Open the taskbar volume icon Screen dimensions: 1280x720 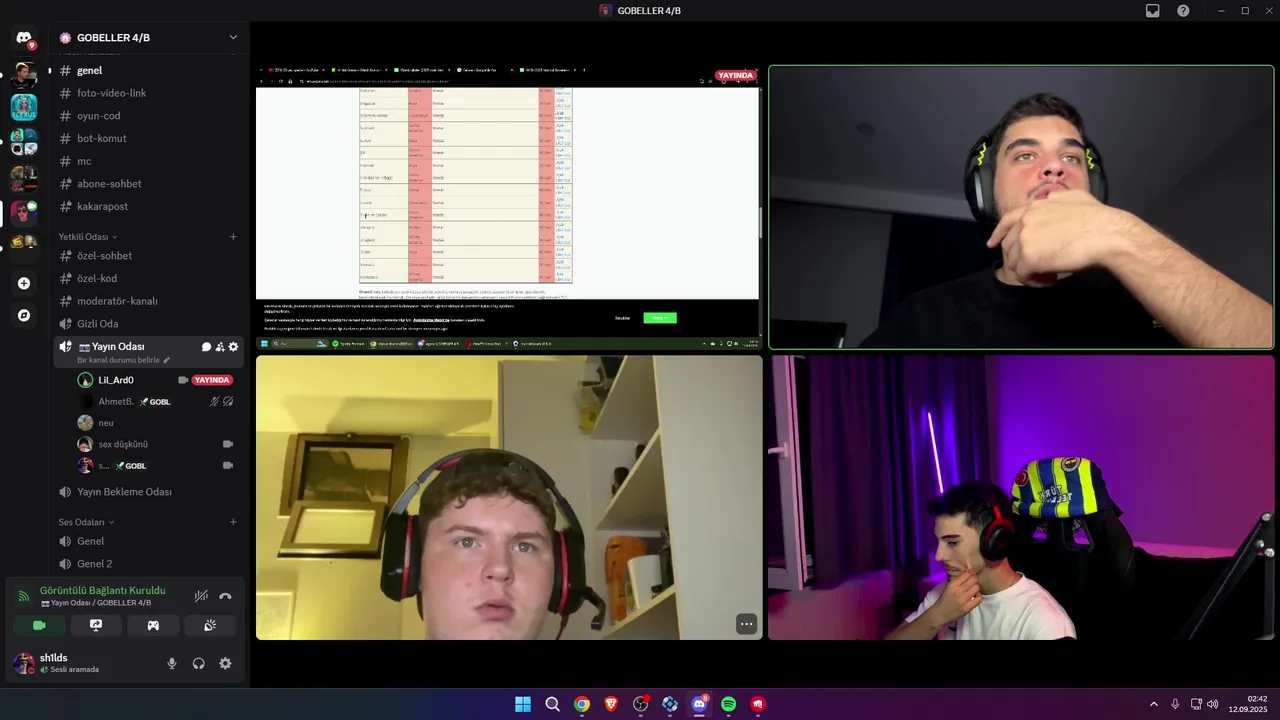pyautogui.click(x=1213, y=704)
